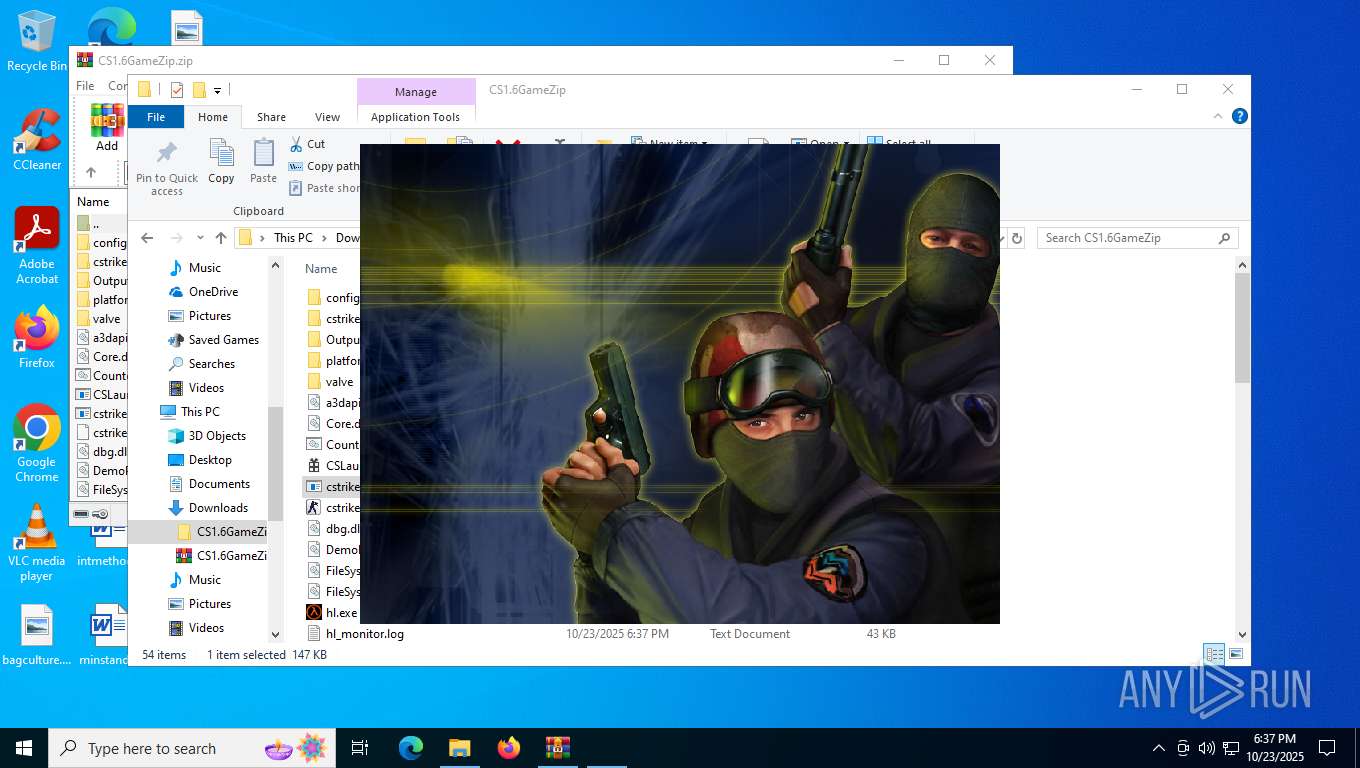The image size is (1360, 768).
Task: Select Documents in navigation pane
Action: click(x=219, y=484)
